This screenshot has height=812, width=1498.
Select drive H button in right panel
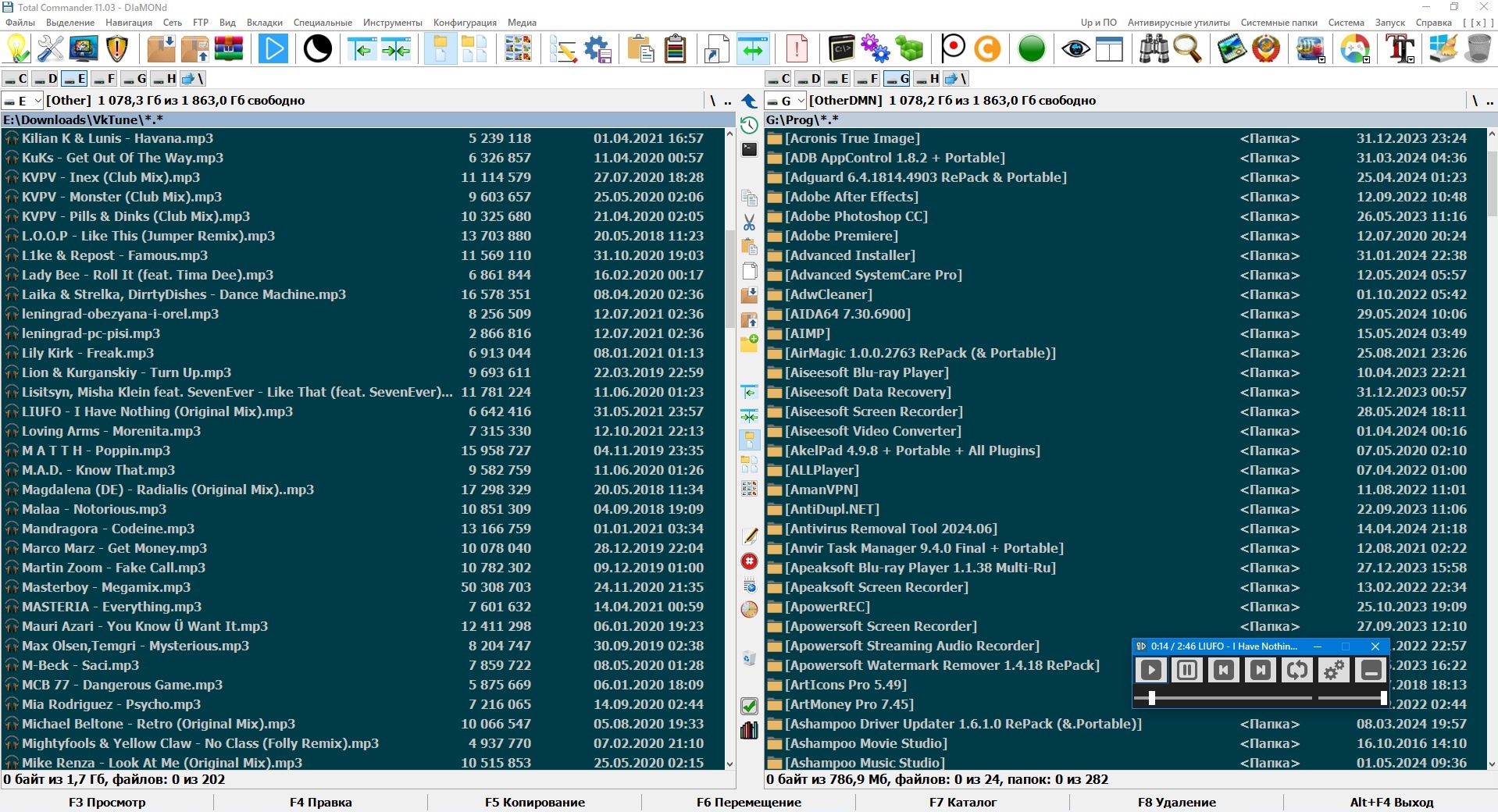(x=927, y=79)
